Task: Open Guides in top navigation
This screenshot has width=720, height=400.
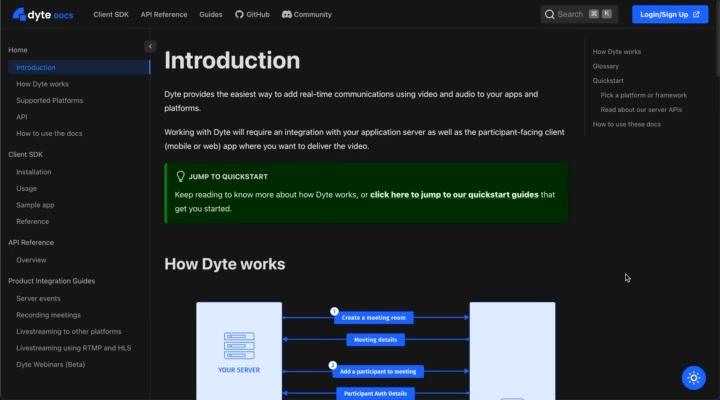Action: pos(211,15)
